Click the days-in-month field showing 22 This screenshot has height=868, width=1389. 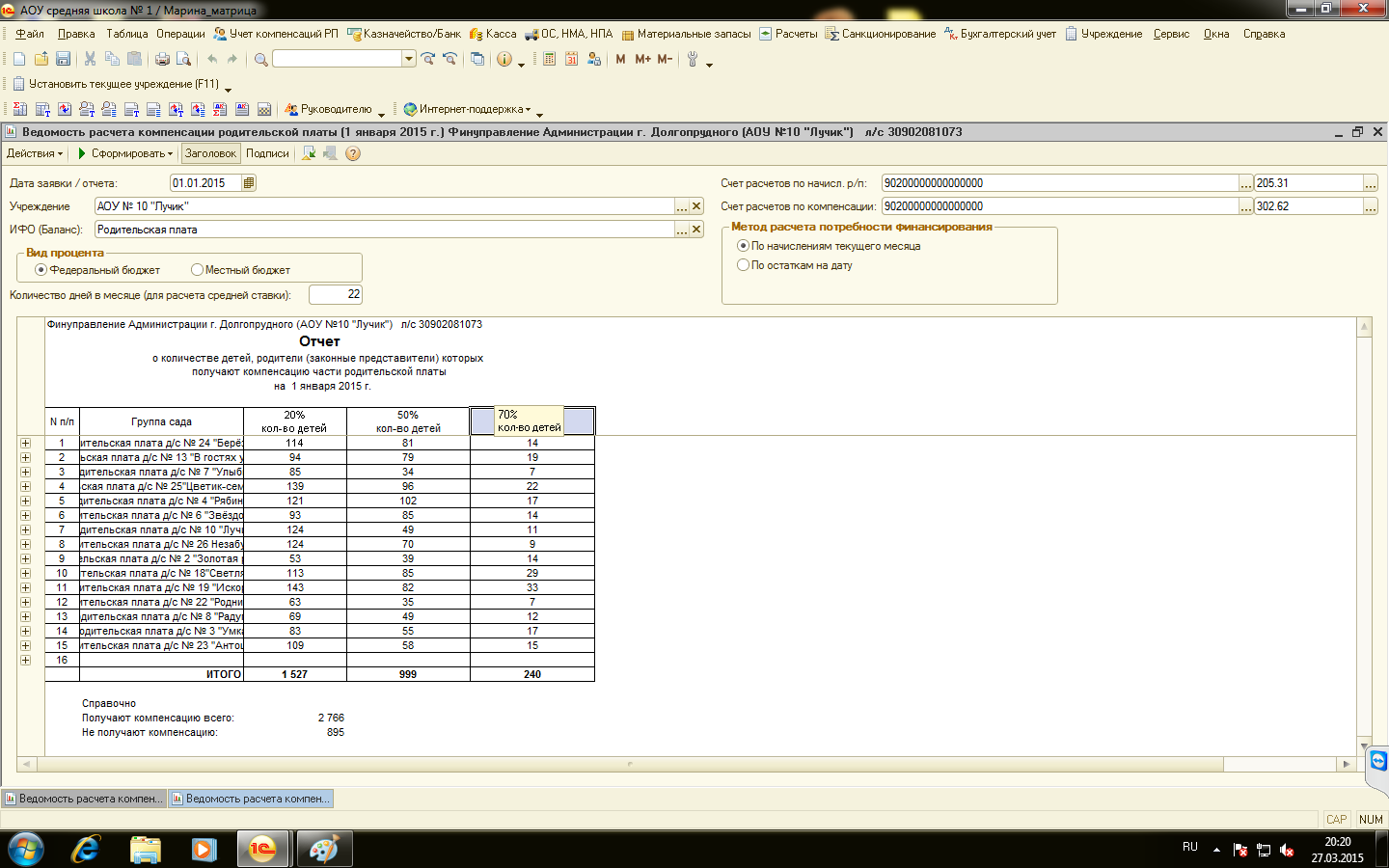pos(335,294)
